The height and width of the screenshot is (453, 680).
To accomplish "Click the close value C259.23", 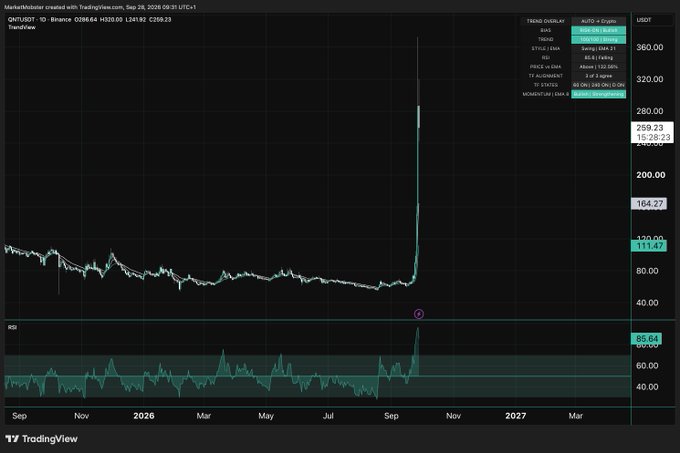I will 160,20.
